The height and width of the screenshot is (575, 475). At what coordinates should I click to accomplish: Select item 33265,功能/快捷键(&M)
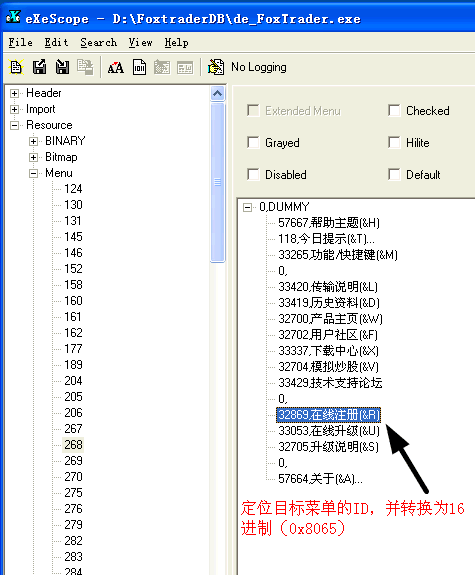click(338, 255)
